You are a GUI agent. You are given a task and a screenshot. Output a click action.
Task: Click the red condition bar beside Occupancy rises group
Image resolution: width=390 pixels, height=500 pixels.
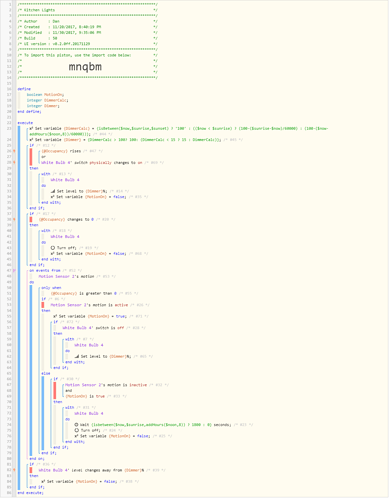click(x=31, y=157)
